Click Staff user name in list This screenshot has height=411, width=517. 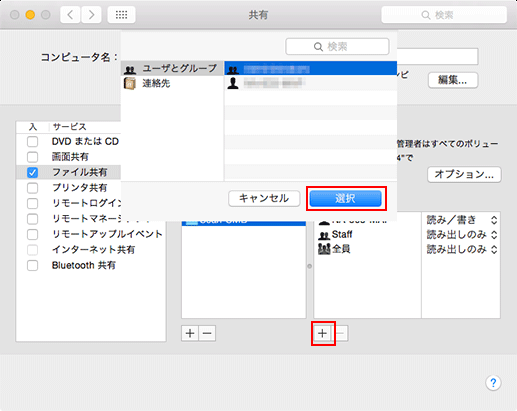click(342, 235)
